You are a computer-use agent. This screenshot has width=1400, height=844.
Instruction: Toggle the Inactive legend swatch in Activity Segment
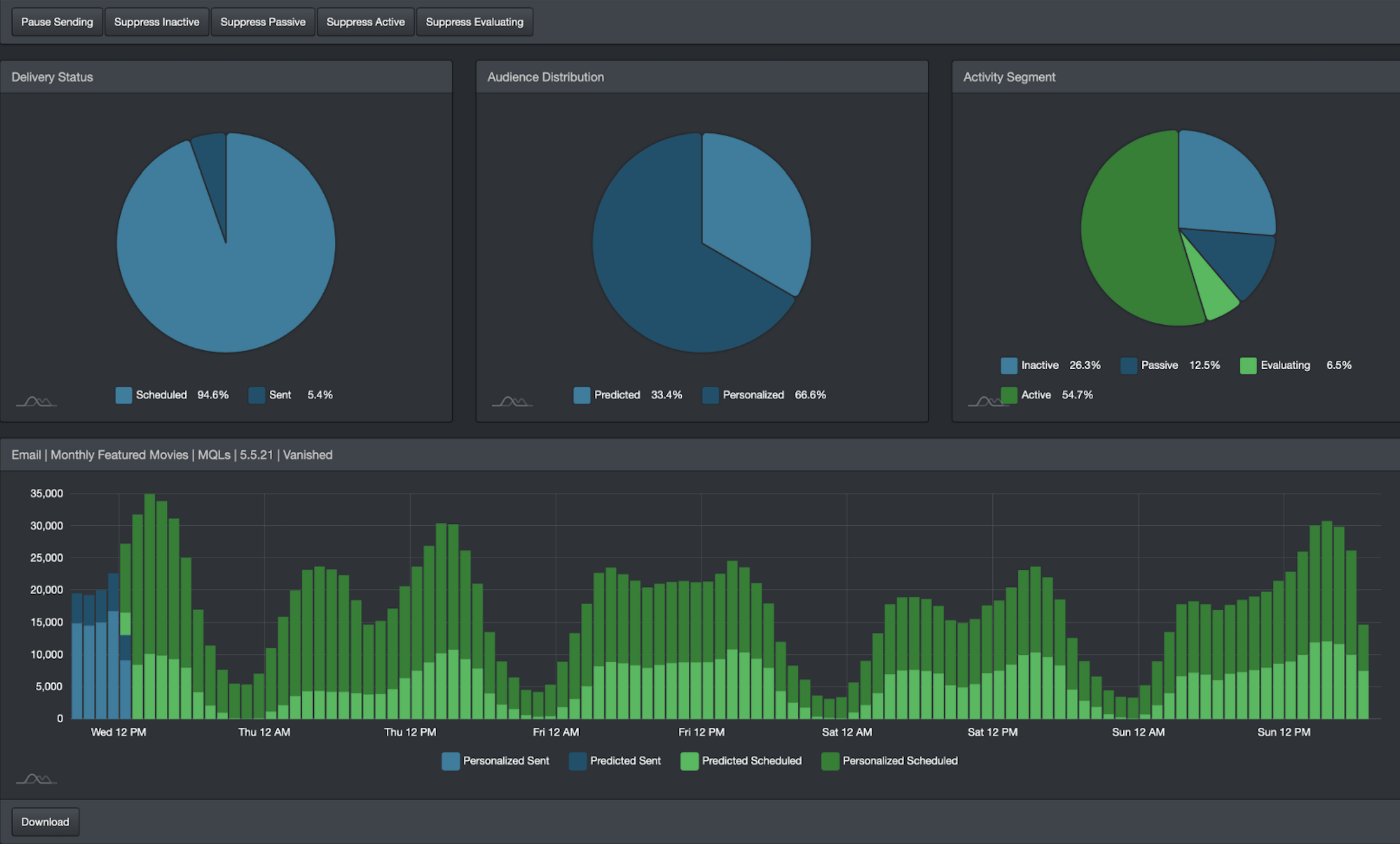coord(1008,365)
